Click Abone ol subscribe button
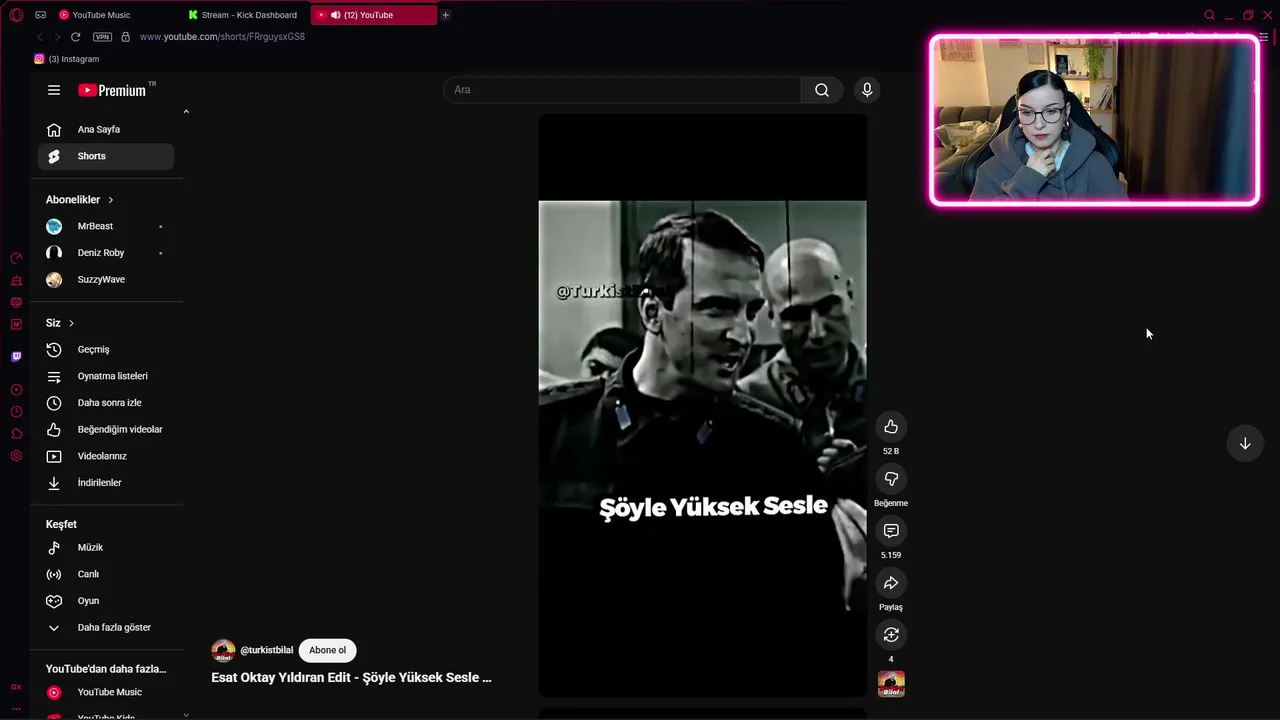This screenshot has height=720, width=1280. [x=327, y=650]
